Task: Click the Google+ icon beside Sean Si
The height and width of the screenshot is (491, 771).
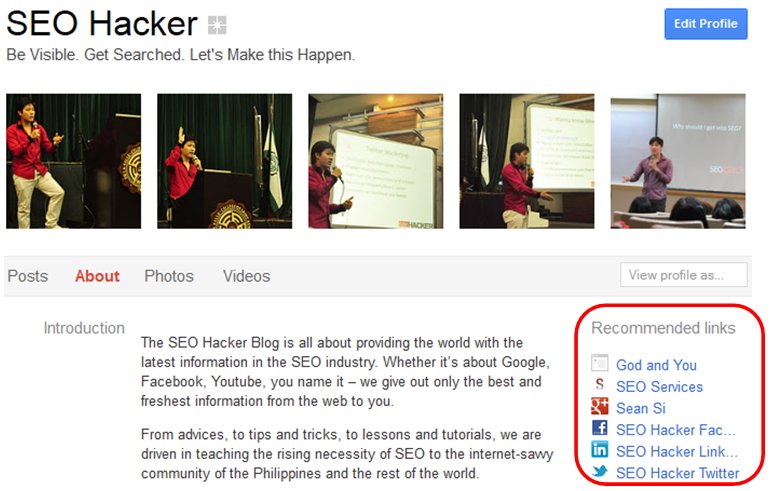Action: (599, 406)
